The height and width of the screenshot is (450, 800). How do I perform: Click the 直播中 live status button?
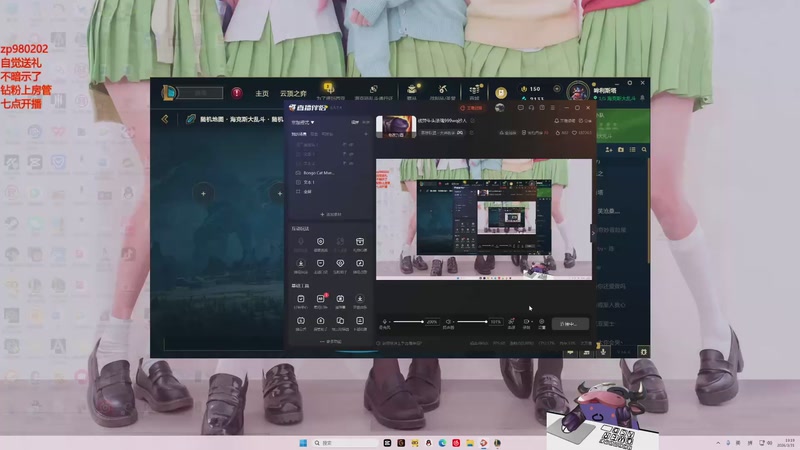click(570, 323)
